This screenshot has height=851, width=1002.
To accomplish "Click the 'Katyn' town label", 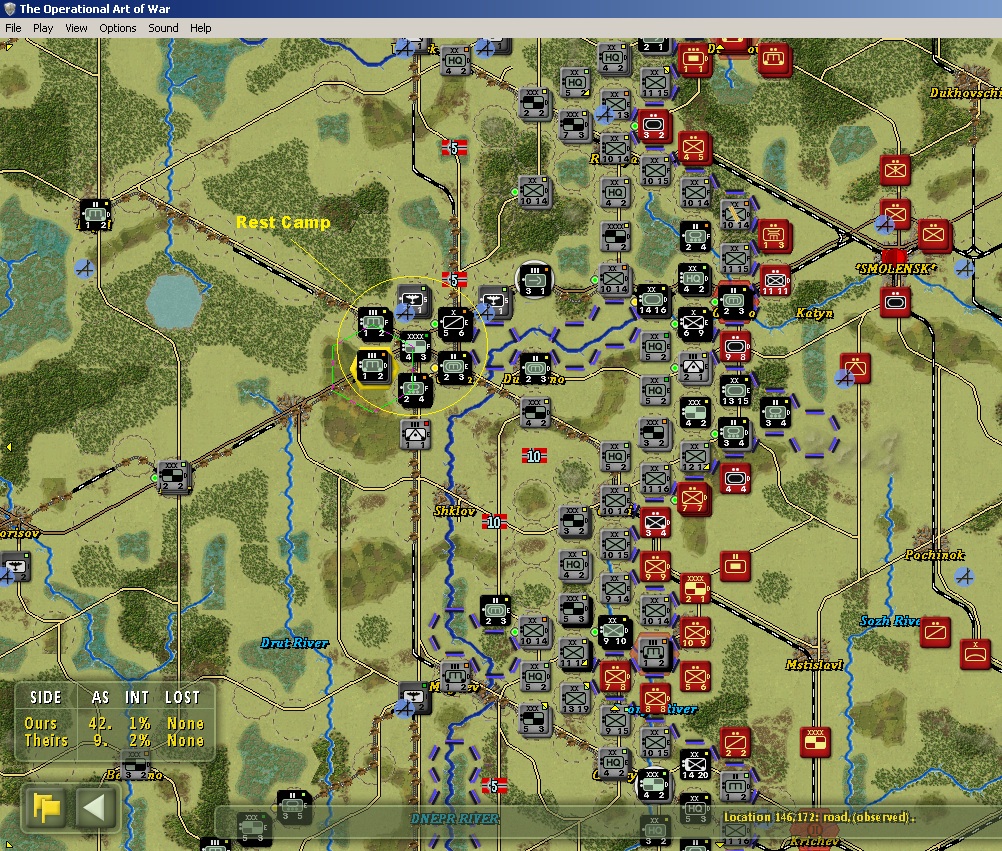I will pos(815,313).
